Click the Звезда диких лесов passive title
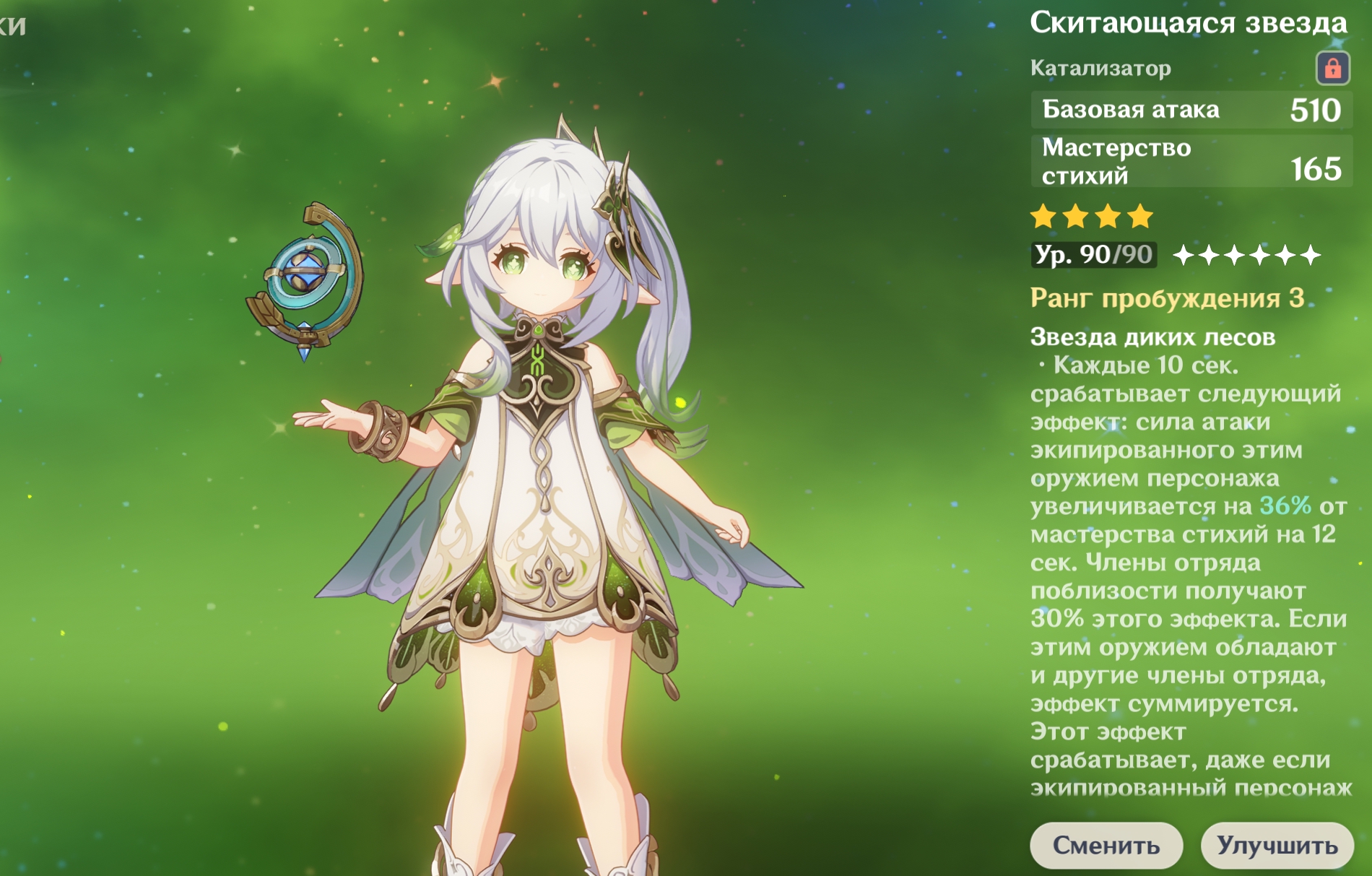The width and height of the screenshot is (1372, 876). (1152, 337)
